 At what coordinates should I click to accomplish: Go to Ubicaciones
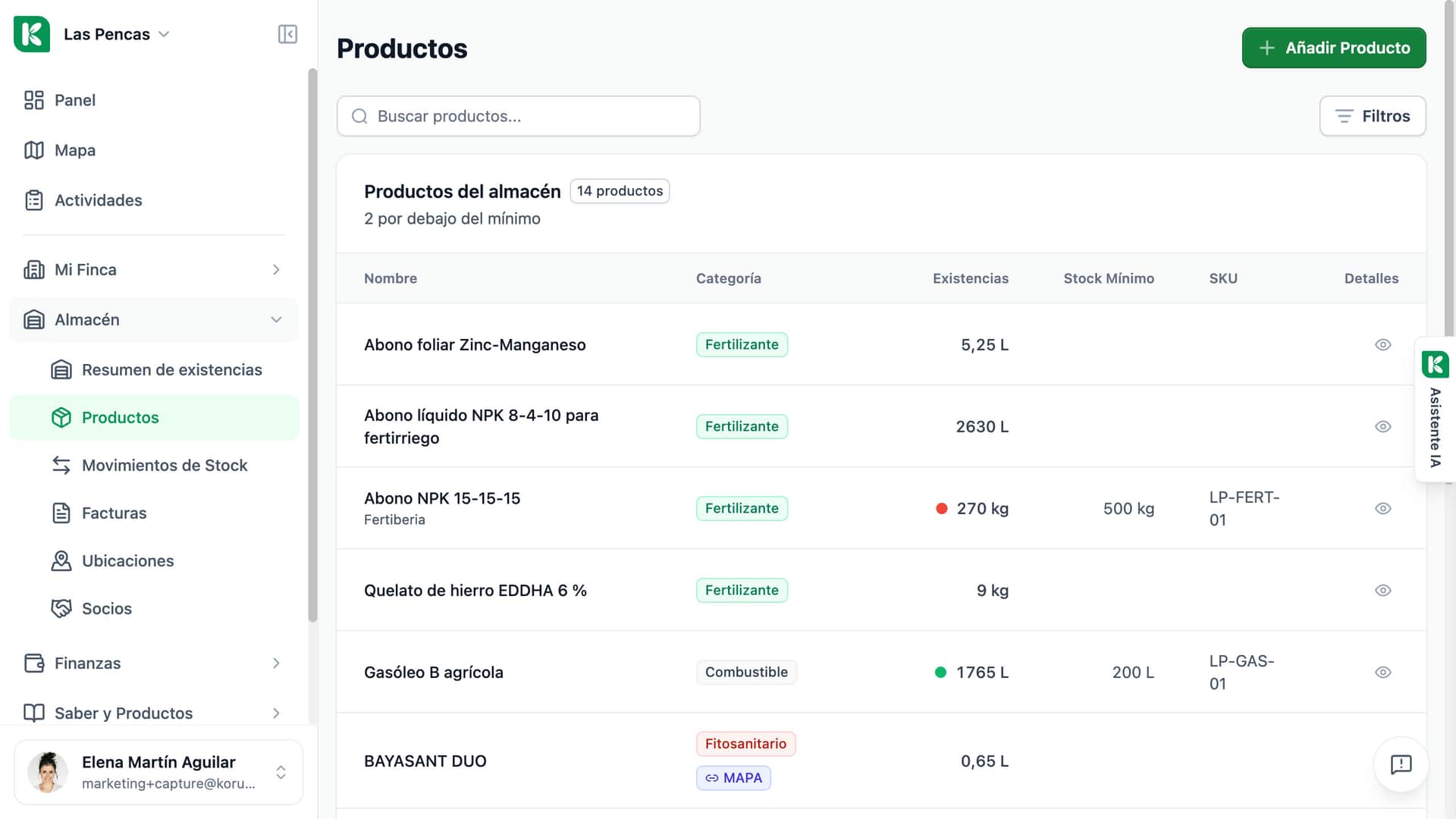pos(154,561)
